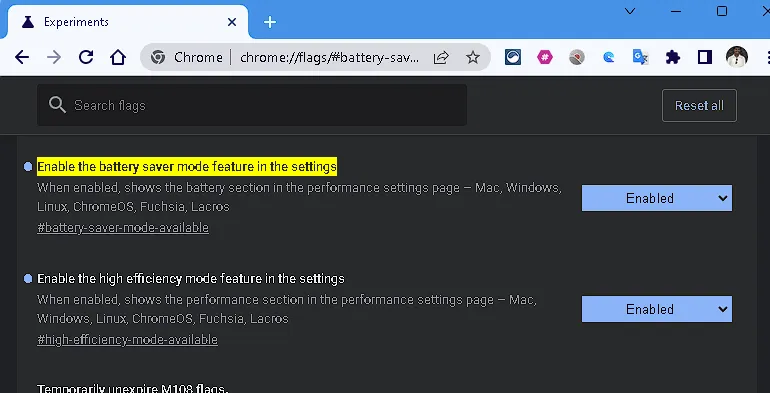Click the pink hashtag extension icon
The width and height of the screenshot is (770, 393).
click(x=545, y=57)
